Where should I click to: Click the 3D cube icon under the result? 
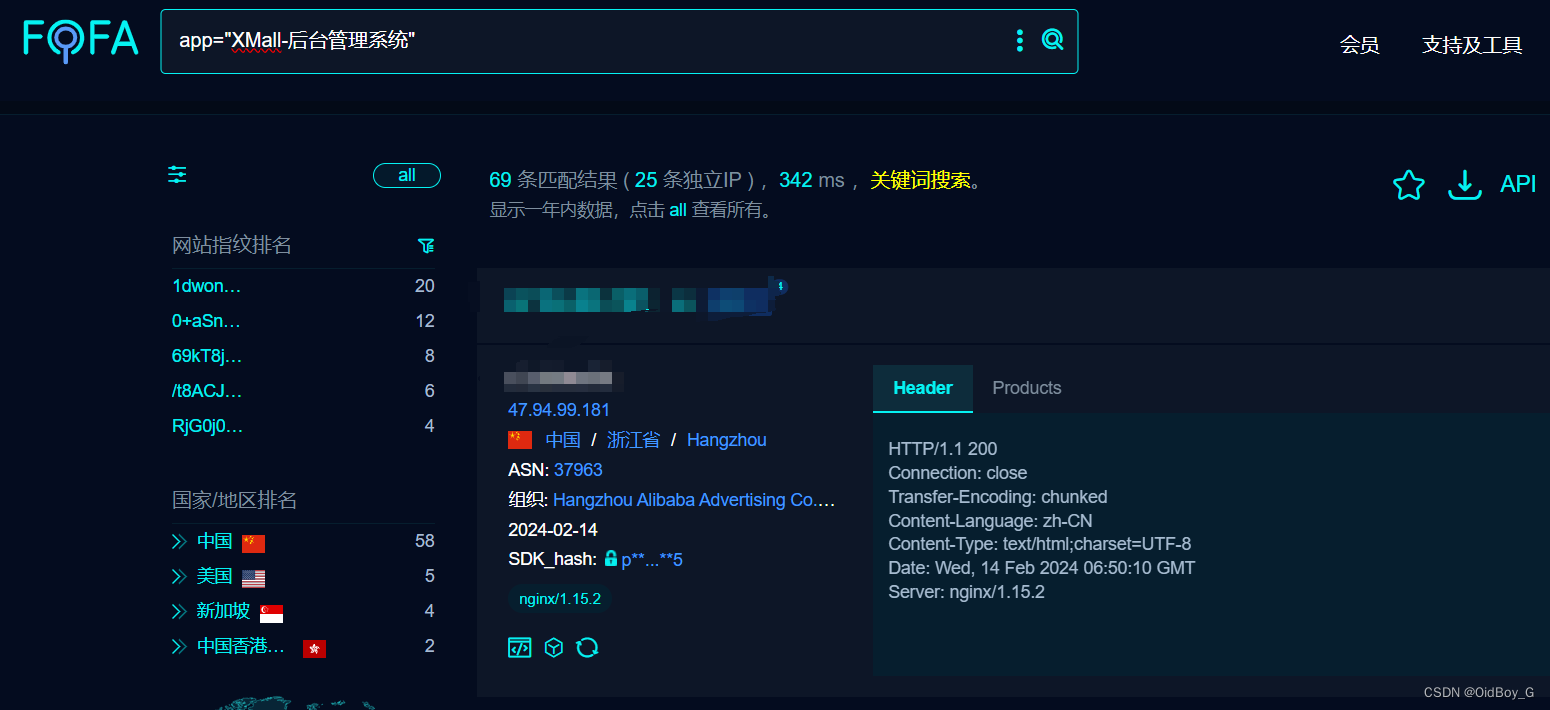click(554, 647)
